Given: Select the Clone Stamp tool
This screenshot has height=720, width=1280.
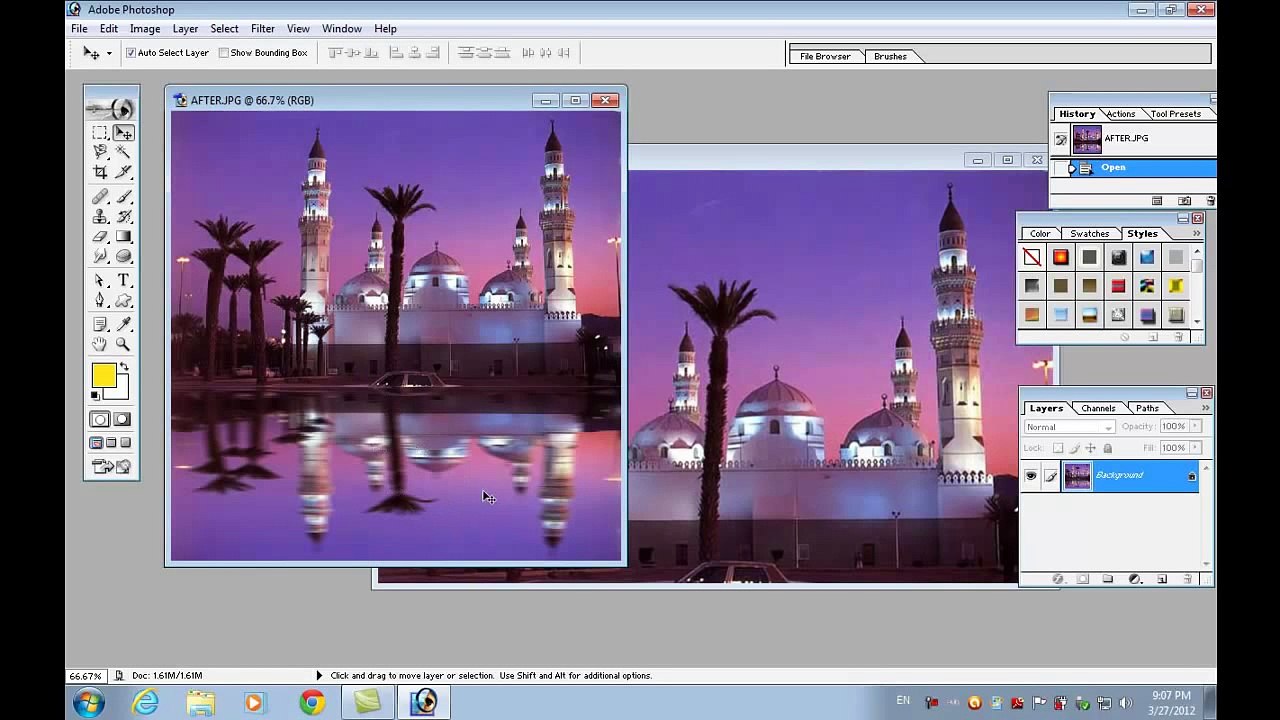Looking at the screenshot, I should point(100,216).
